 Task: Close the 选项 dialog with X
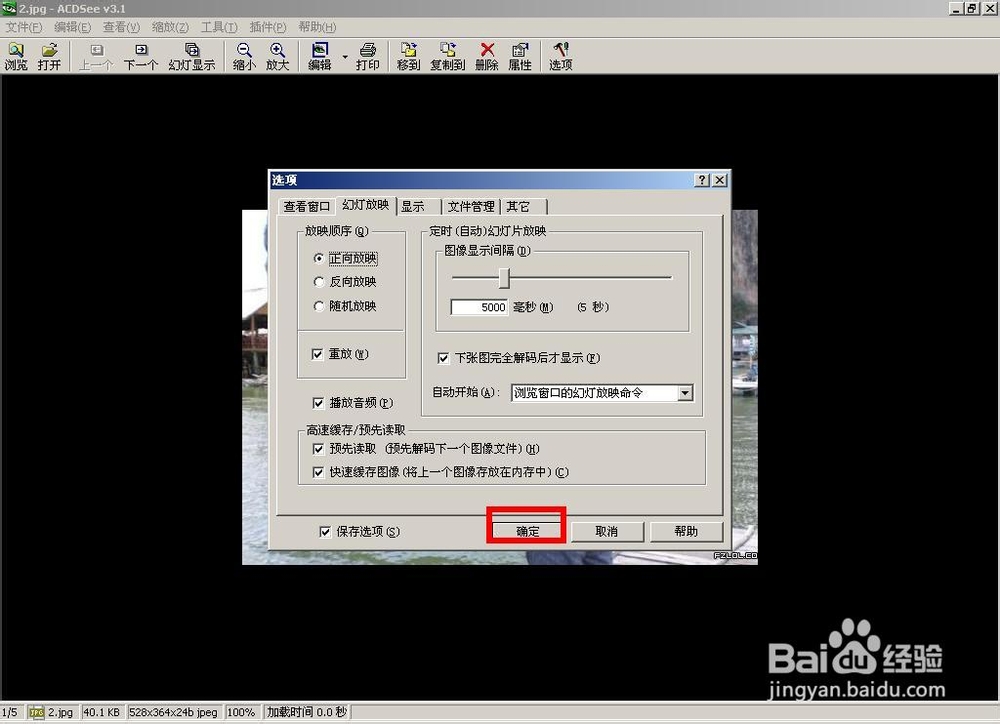[x=719, y=180]
